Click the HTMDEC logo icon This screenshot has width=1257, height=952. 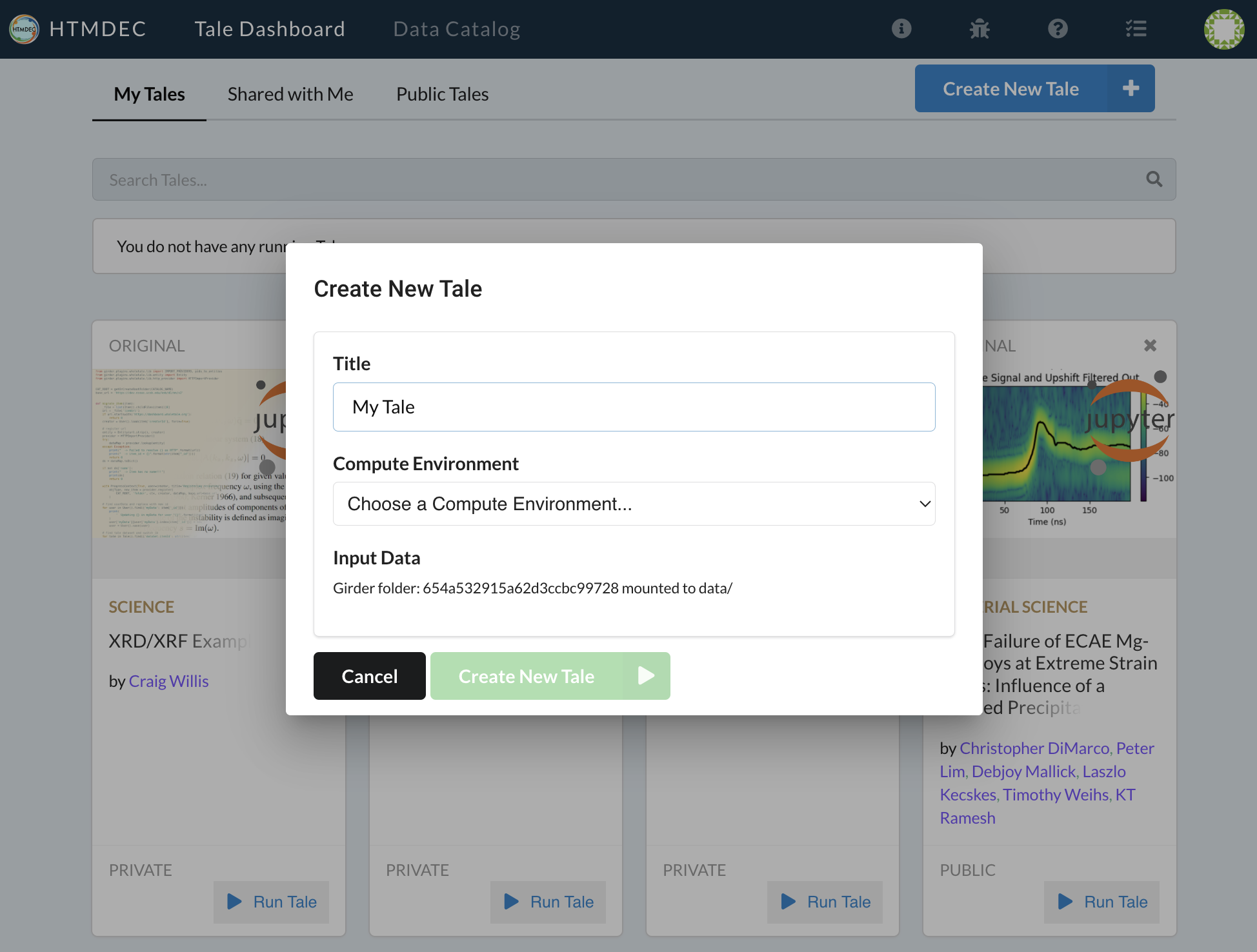click(25, 29)
